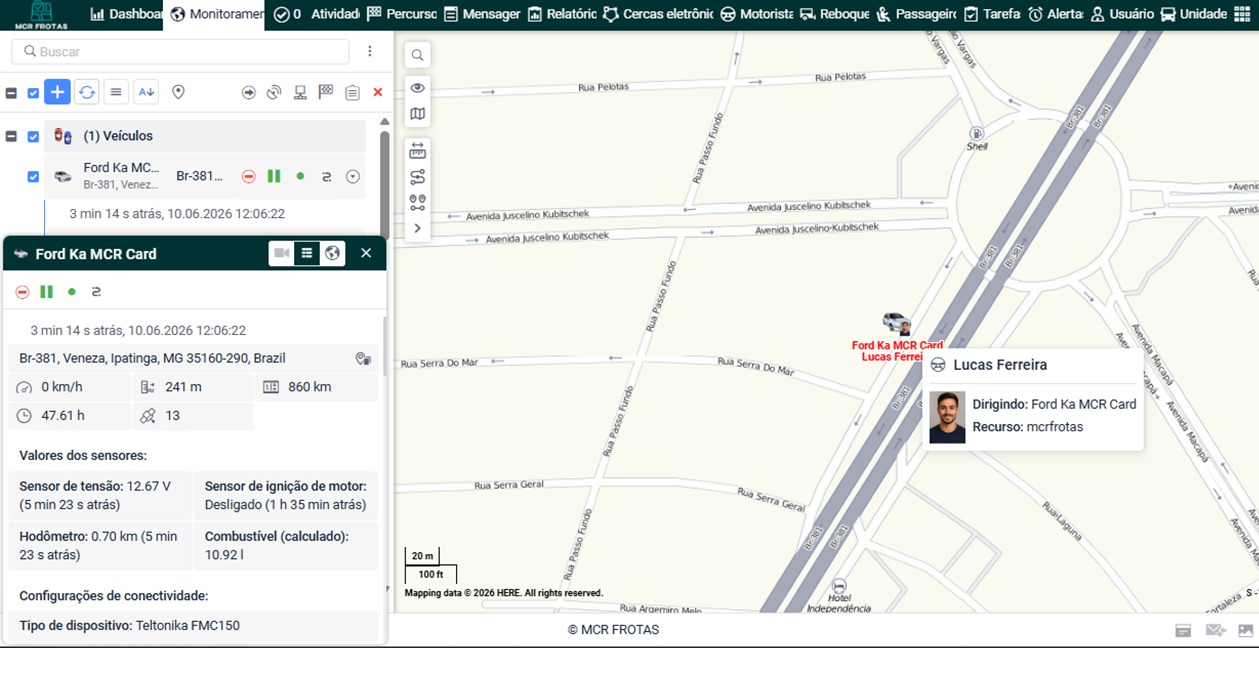Image resolution: width=1259 pixels, height=680 pixels.
Task: Click Hotel Independência marker on map
Action: pyautogui.click(x=839, y=585)
